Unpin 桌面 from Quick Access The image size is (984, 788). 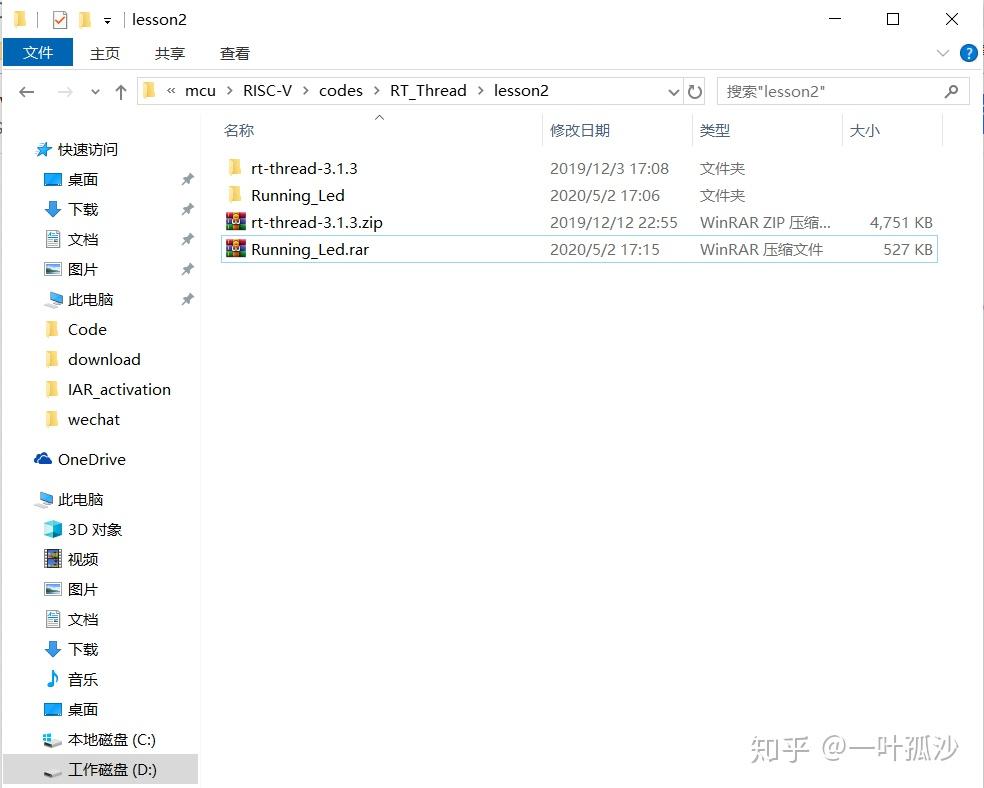(186, 179)
